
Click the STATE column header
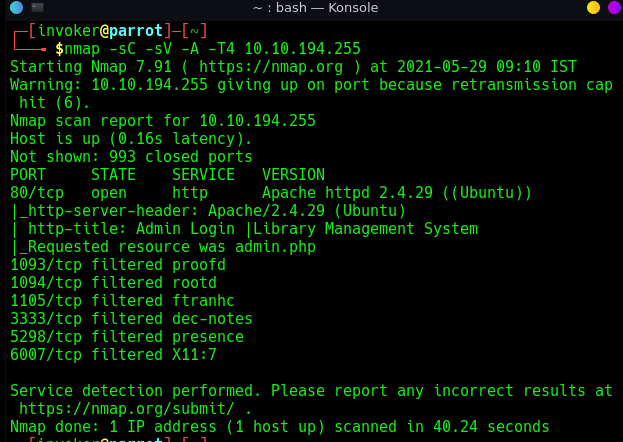tap(114, 174)
